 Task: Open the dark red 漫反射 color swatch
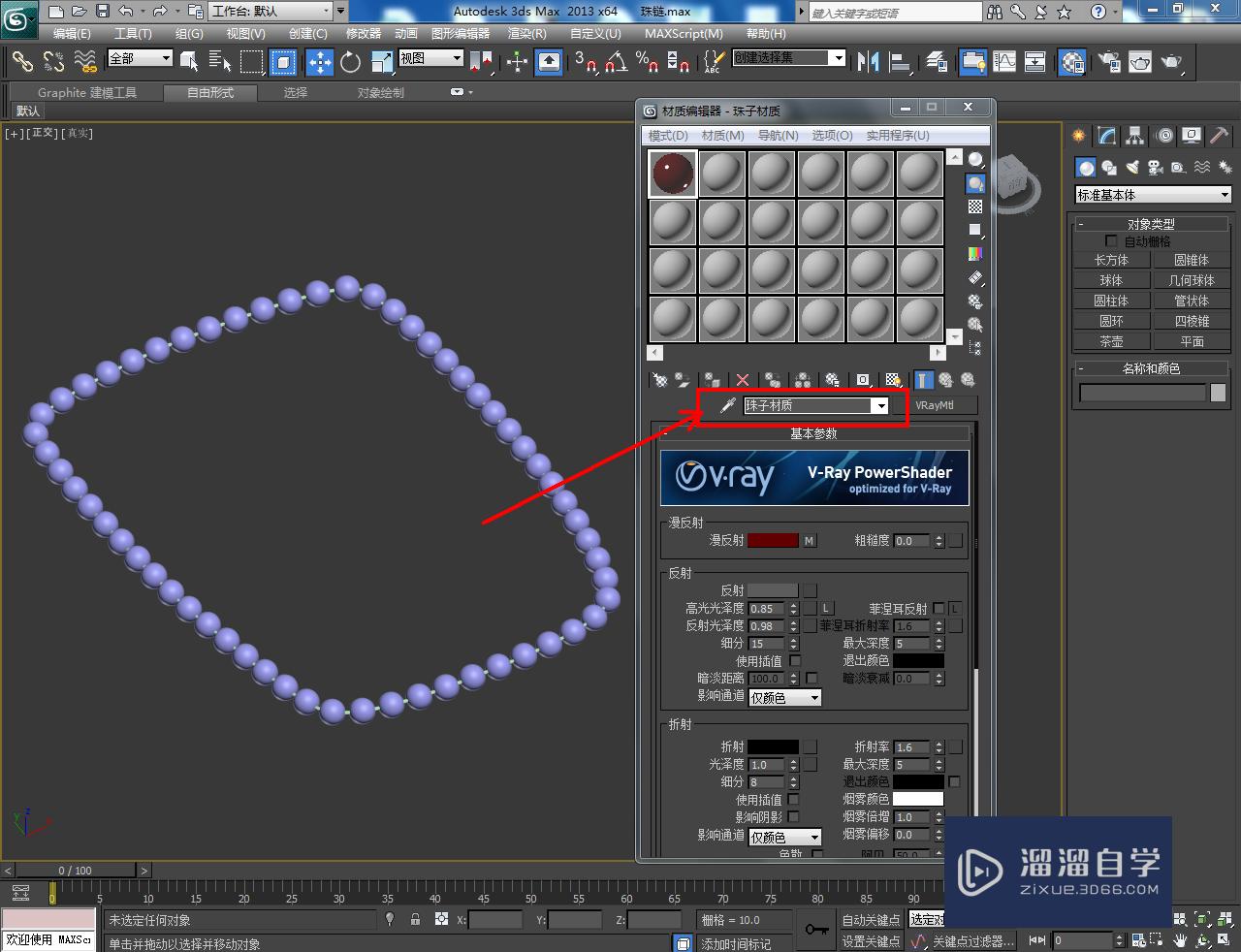pos(773,540)
